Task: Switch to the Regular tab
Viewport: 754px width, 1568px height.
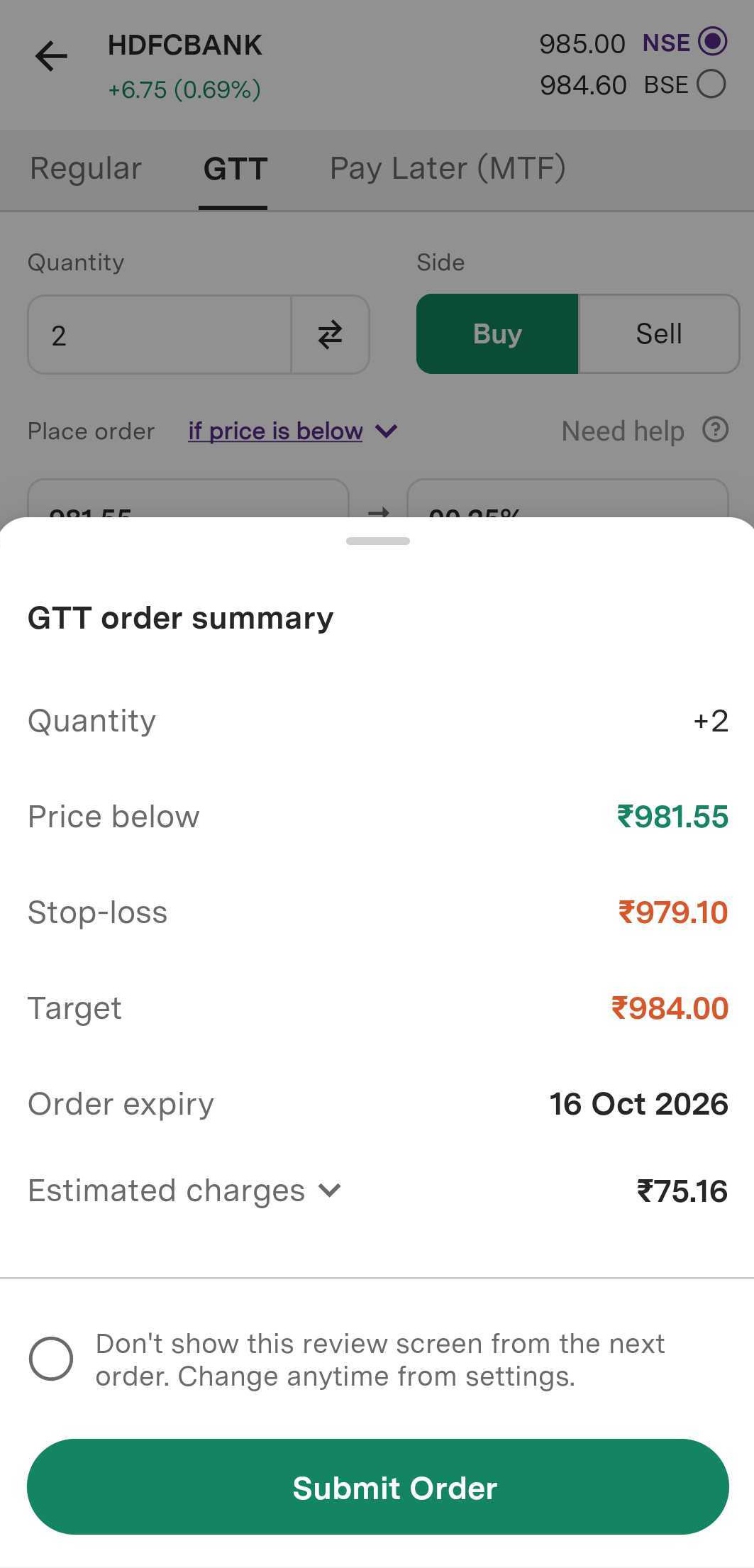Action: tap(86, 169)
